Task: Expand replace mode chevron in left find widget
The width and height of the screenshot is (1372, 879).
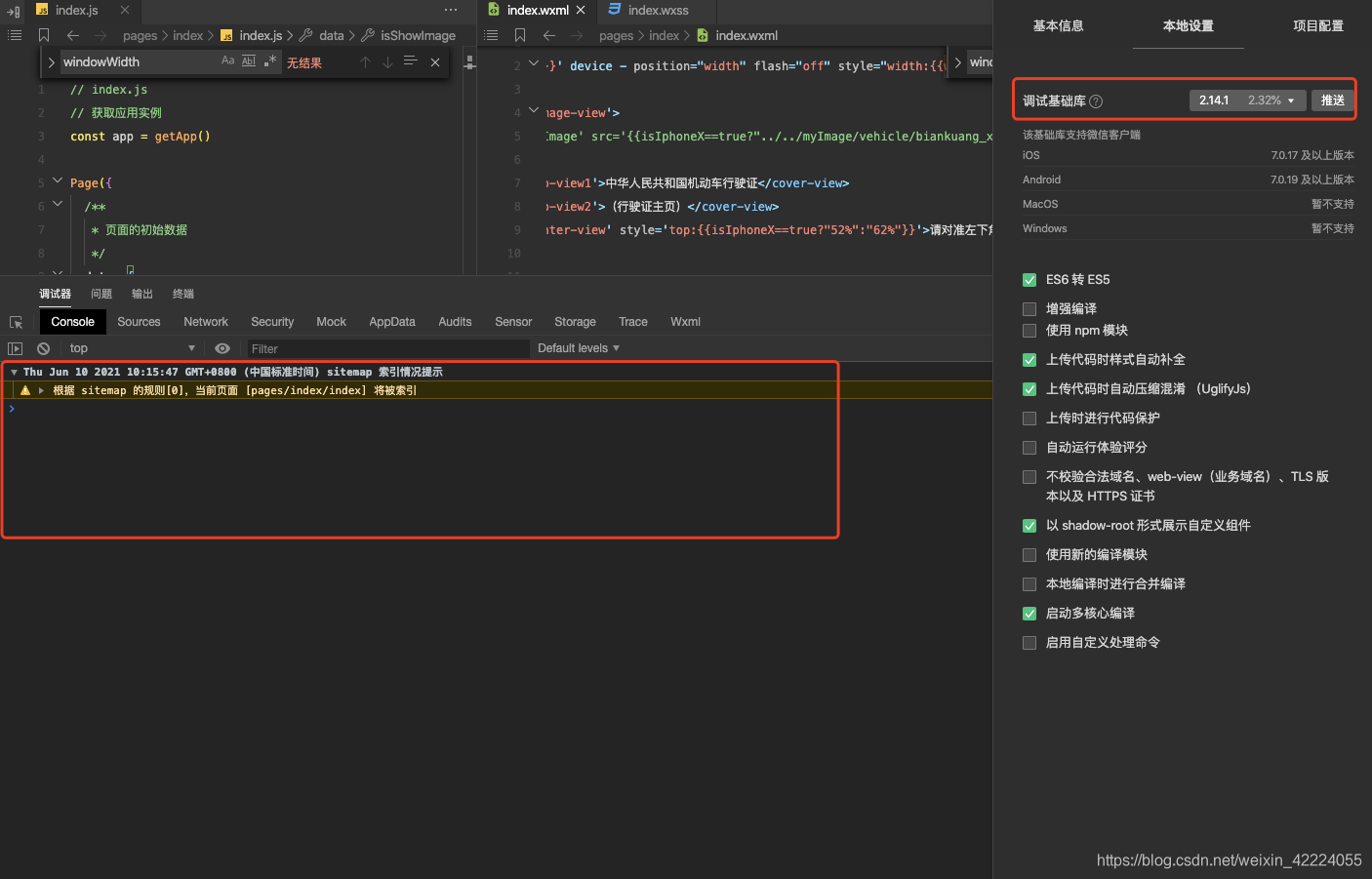Action: 51,61
